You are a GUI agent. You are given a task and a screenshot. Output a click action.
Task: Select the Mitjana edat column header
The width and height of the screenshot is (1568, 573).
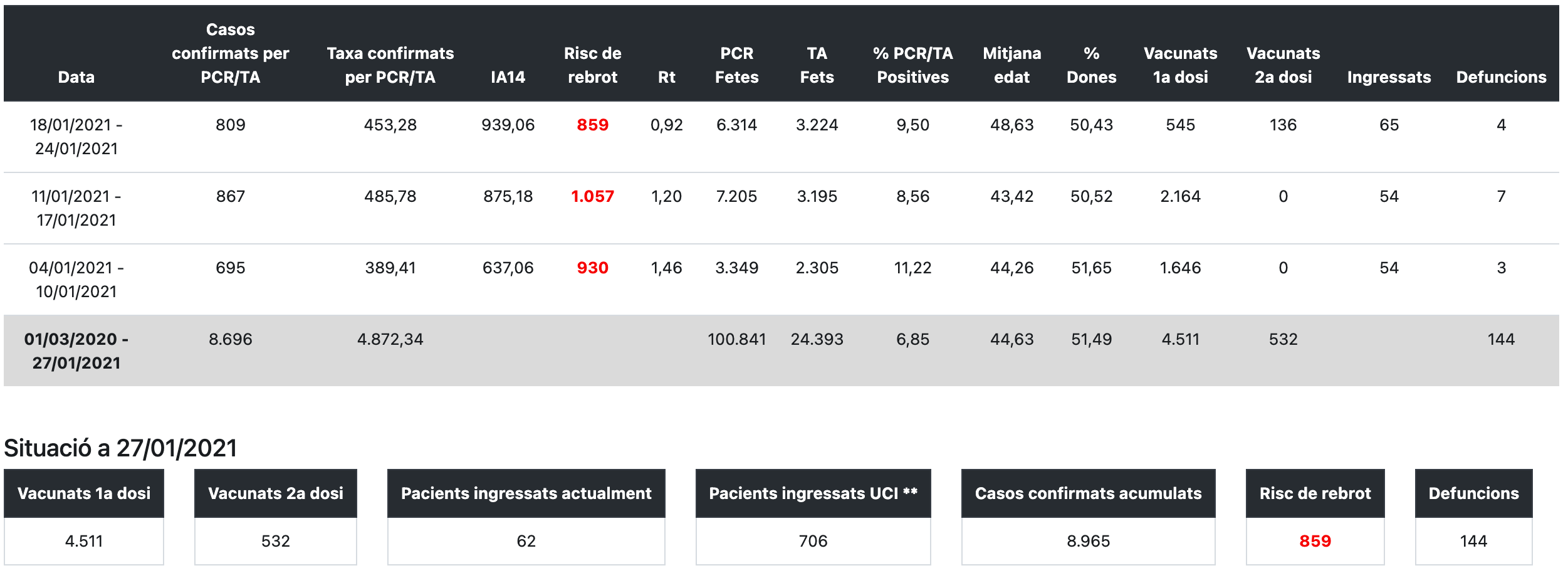1011,65
